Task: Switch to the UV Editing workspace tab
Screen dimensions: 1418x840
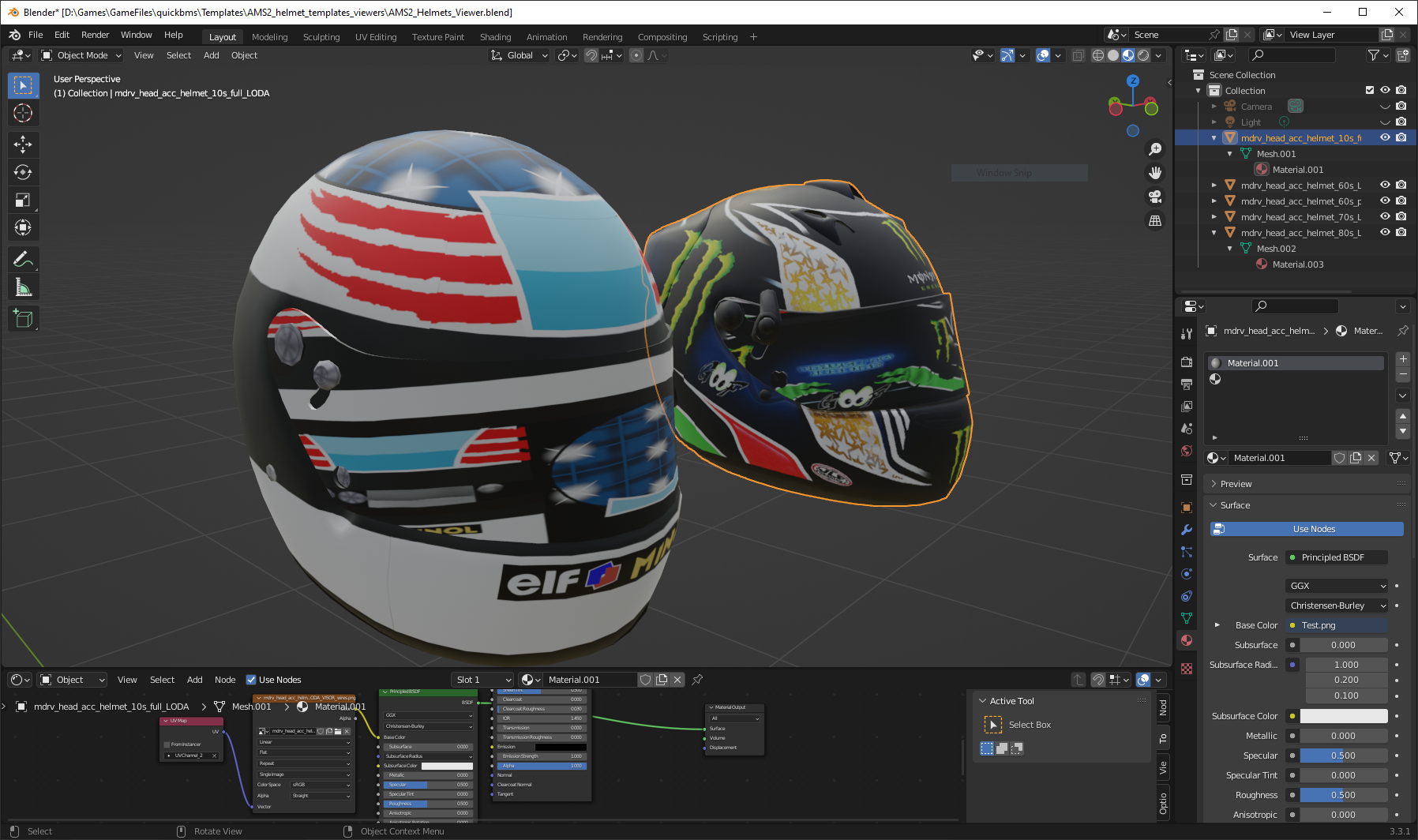Action: click(376, 37)
